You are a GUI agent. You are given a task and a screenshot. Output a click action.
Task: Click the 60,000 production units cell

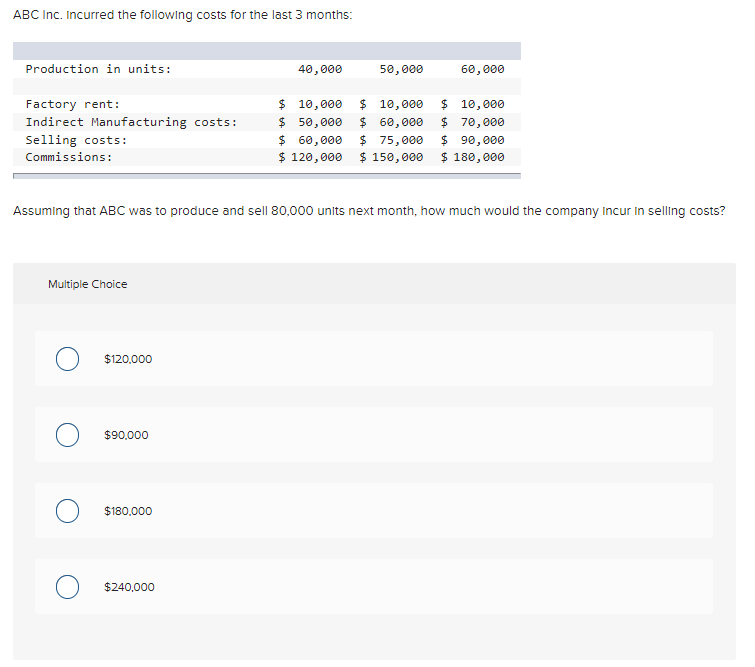[482, 69]
